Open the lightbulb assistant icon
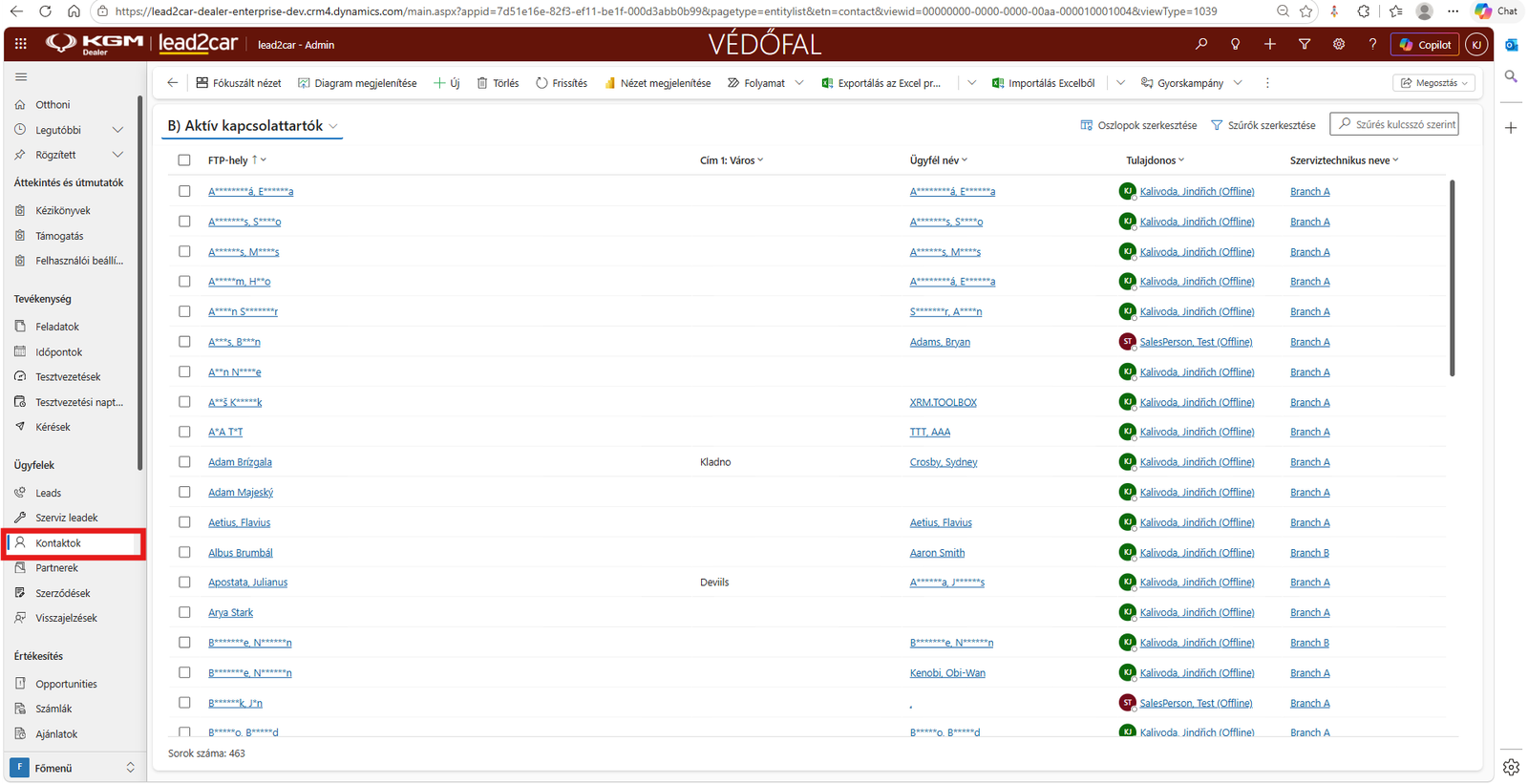 point(1236,44)
